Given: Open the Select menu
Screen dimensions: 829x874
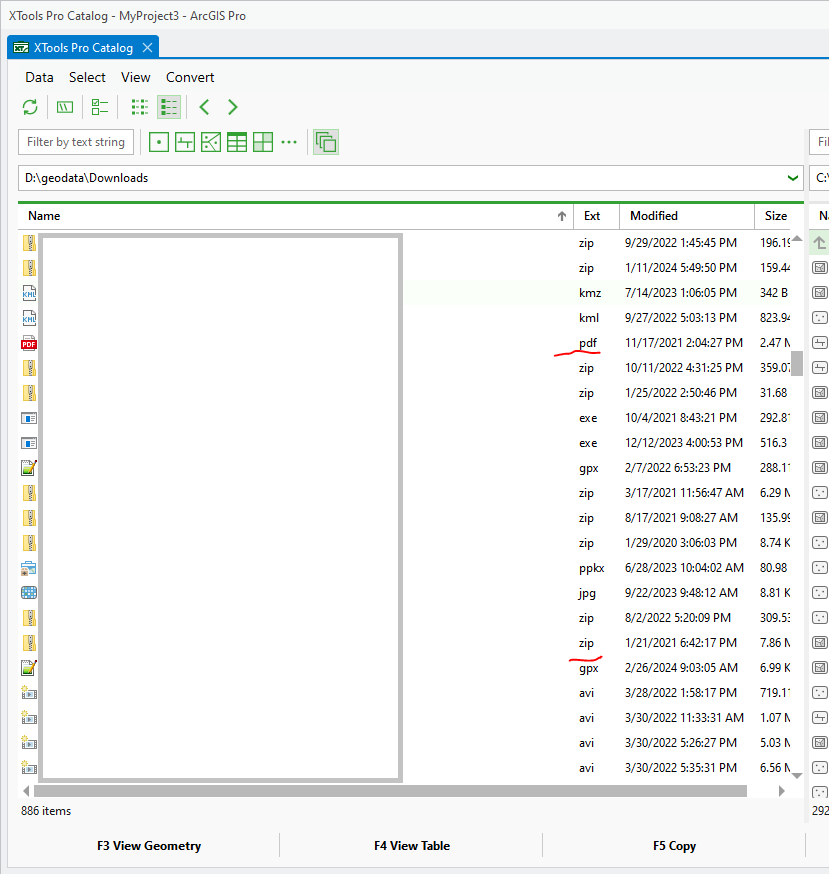Looking at the screenshot, I should coord(87,77).
